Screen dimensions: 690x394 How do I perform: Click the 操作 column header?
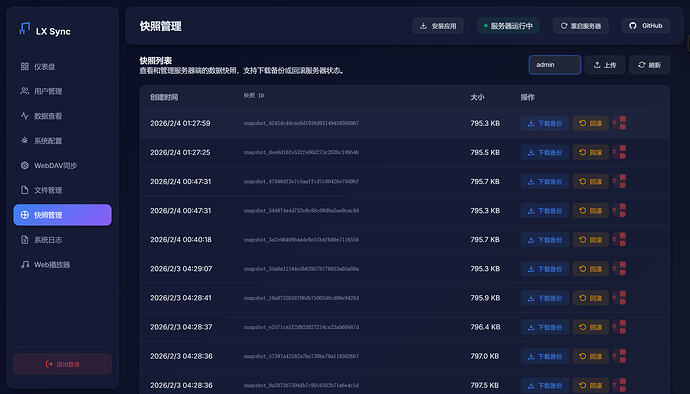click(527, 97)
